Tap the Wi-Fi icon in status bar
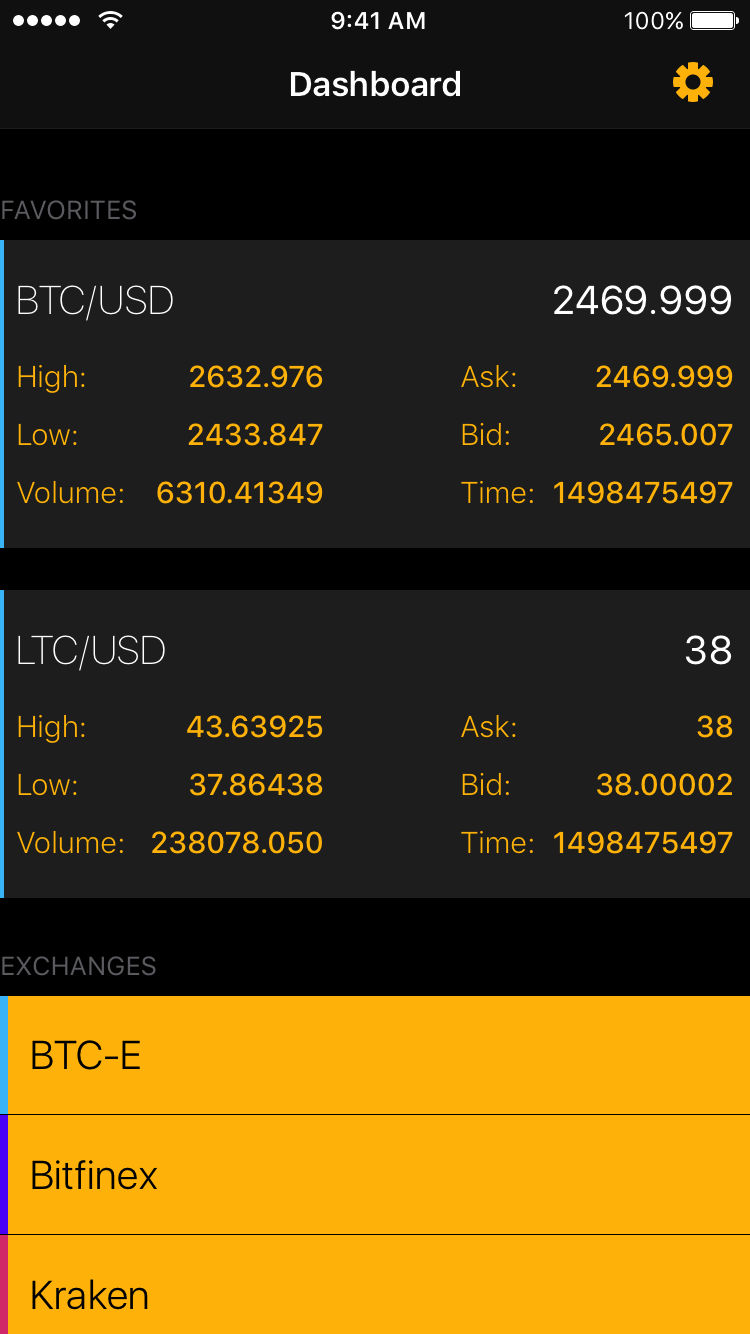750x1334 pixels. pyautogui.click(x=111, y=21)
